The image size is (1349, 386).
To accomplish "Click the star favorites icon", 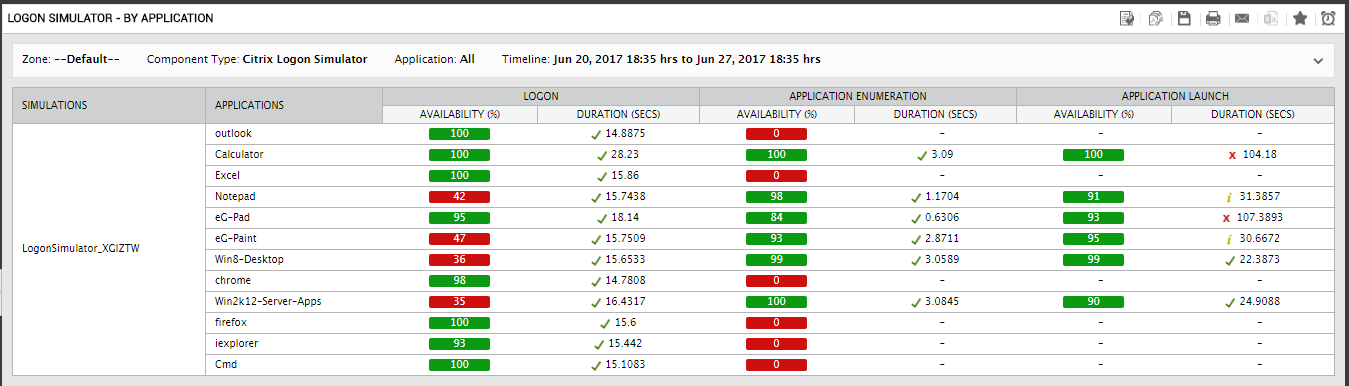I will point(1300,18).
